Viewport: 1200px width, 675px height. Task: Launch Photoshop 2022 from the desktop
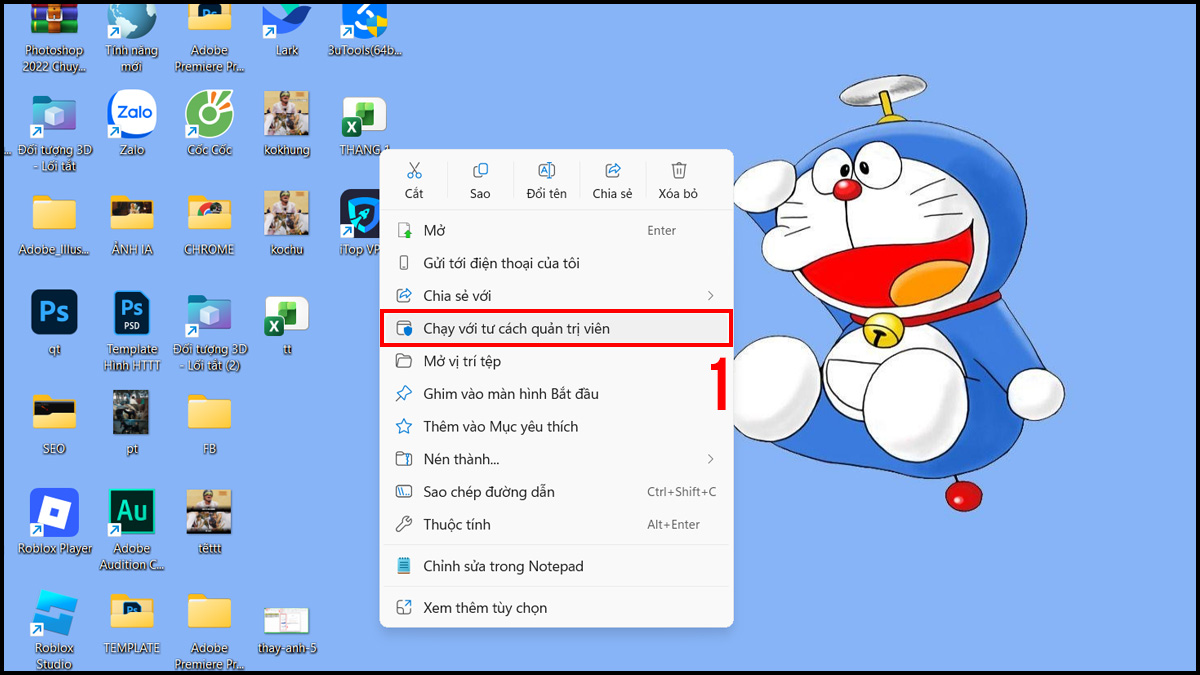[x=53, y=25]
